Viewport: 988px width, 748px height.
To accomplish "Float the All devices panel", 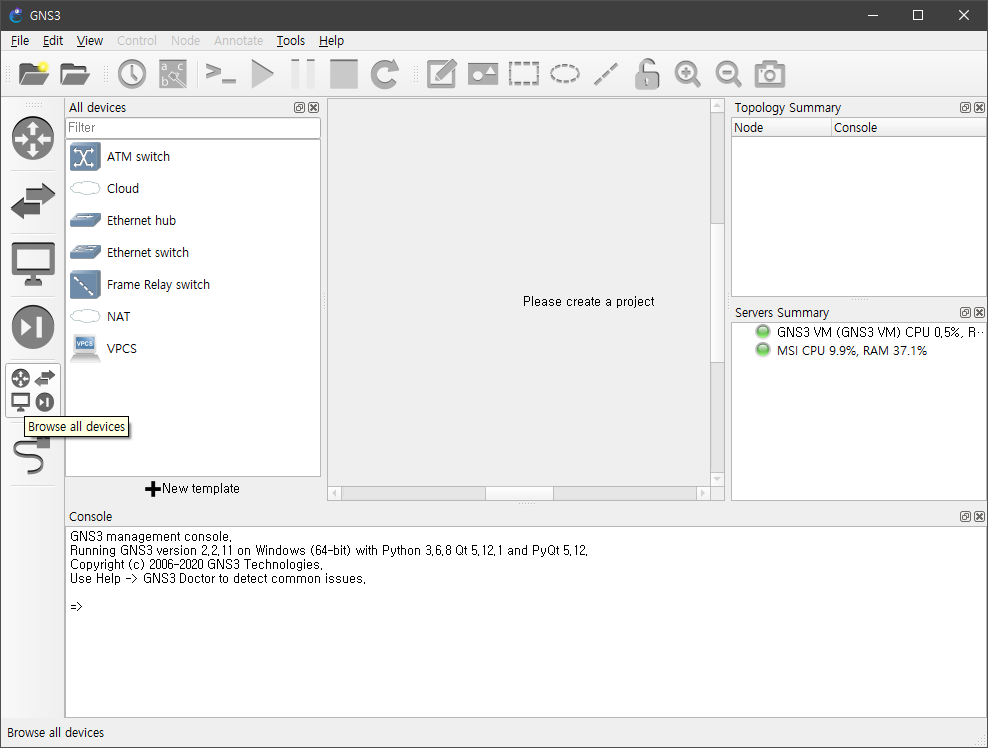I will (299, 108).
